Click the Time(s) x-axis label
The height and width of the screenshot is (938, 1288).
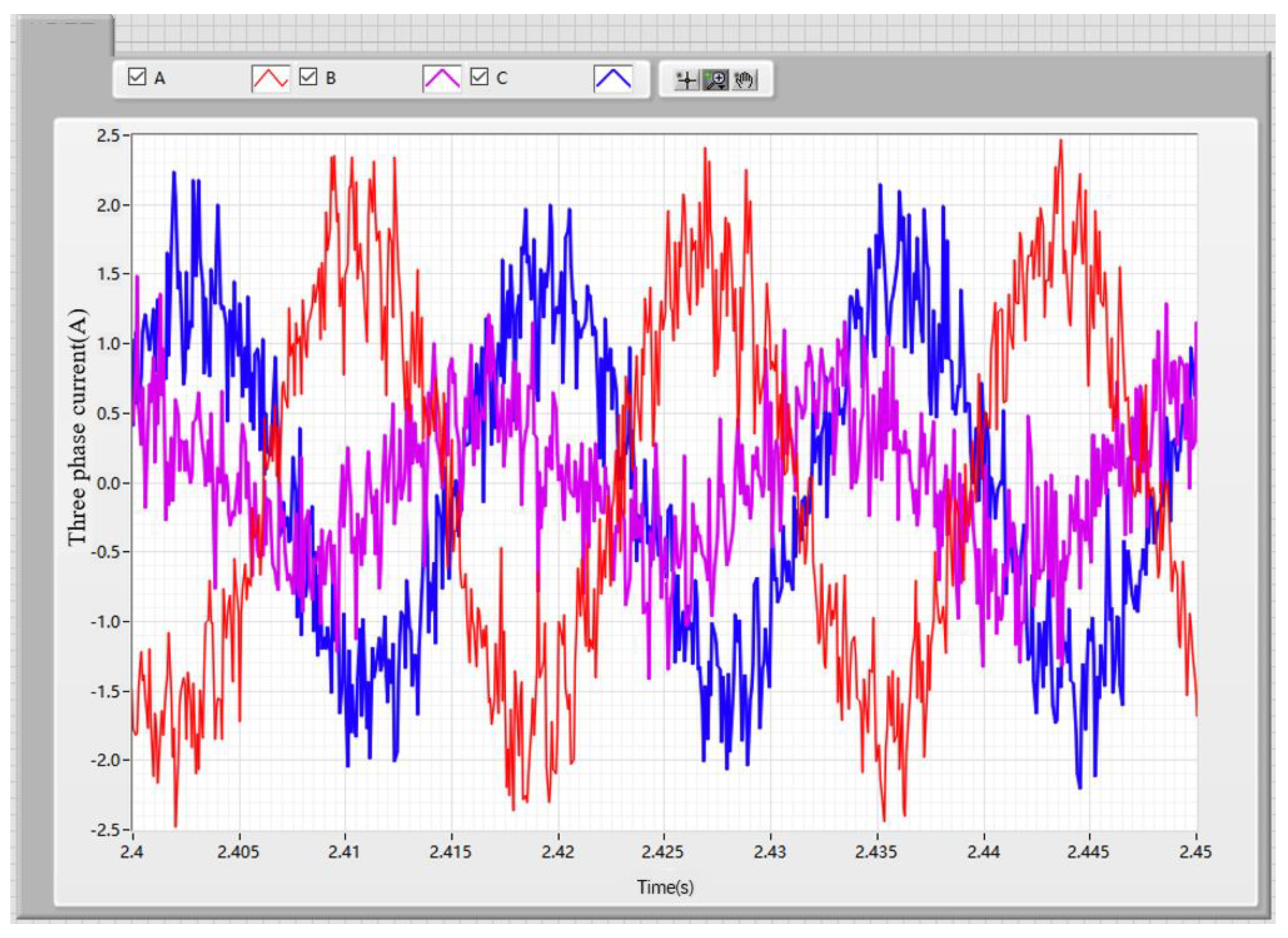[x=665, y=886]
